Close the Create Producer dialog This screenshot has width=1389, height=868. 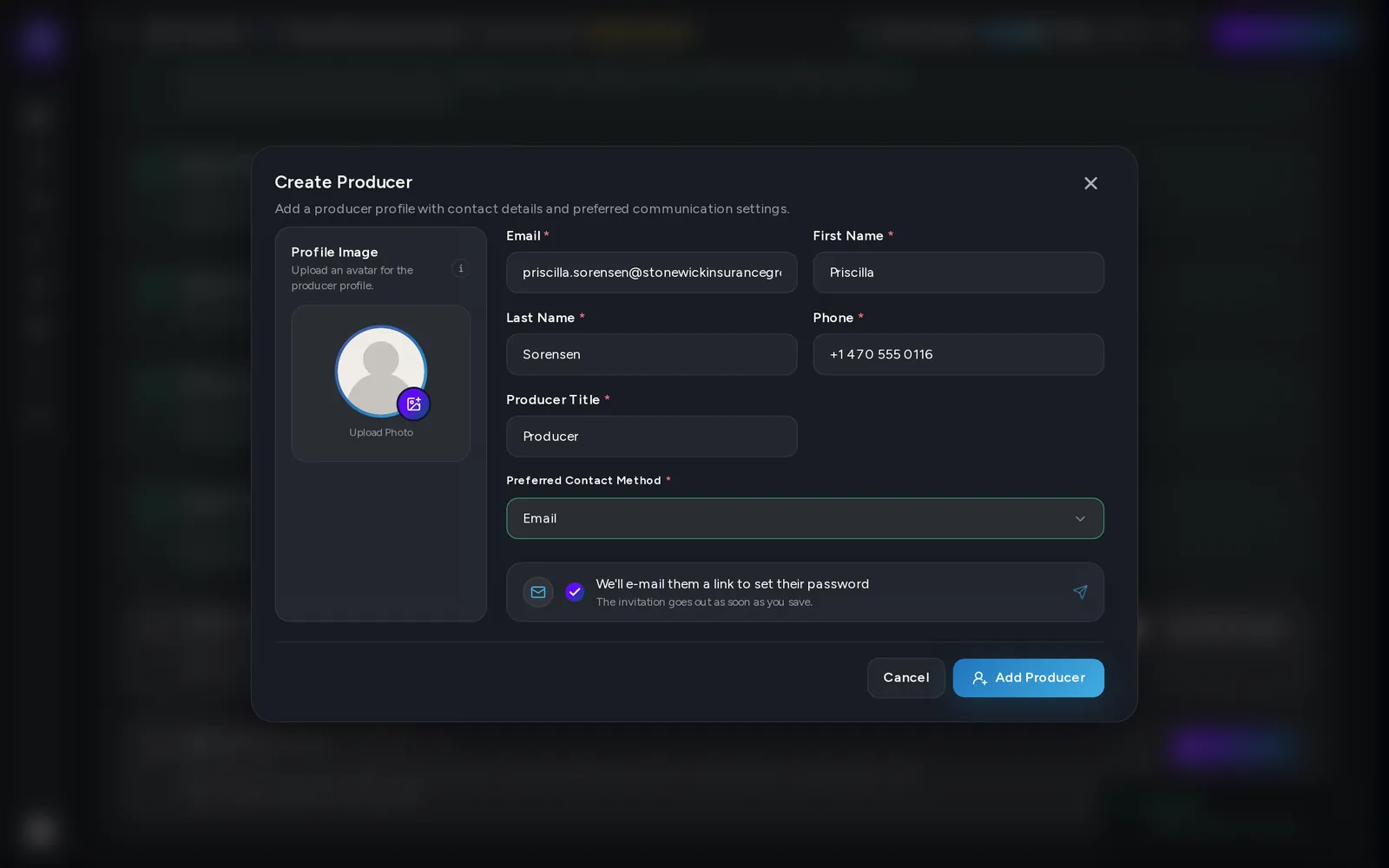coord(1090,183)
